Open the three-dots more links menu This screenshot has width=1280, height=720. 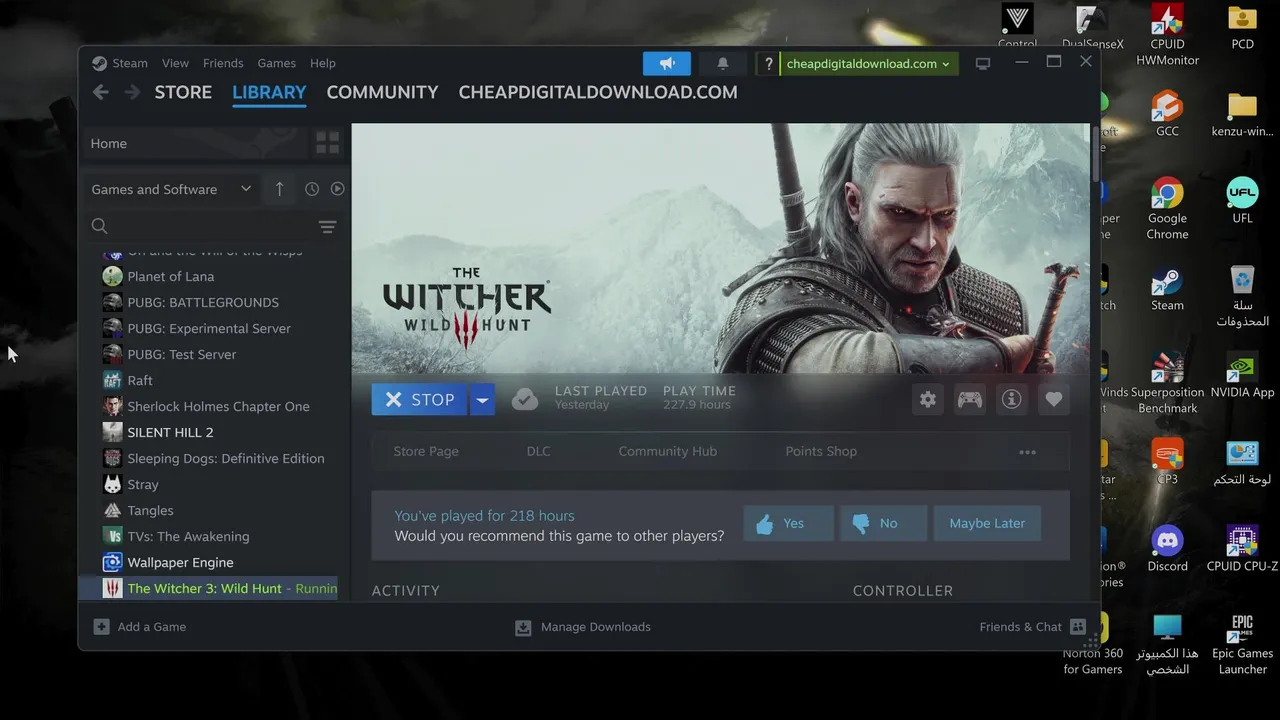(1027, 452)
